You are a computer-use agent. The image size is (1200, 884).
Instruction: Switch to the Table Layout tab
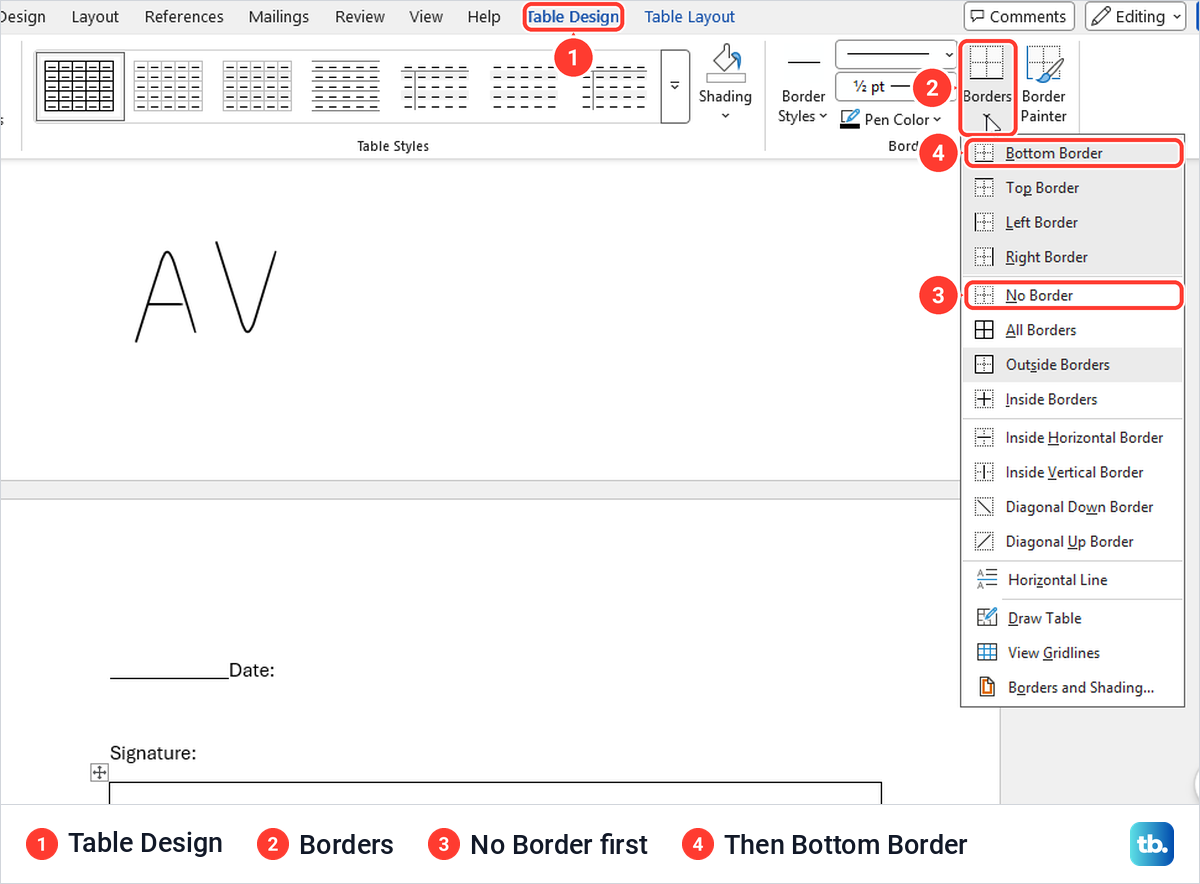click(x=689, y=17)
